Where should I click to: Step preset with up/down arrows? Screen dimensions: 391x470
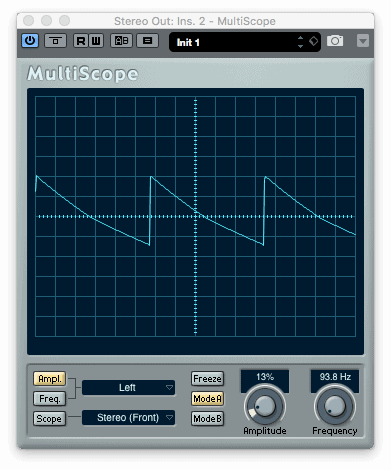click(300, 42)
